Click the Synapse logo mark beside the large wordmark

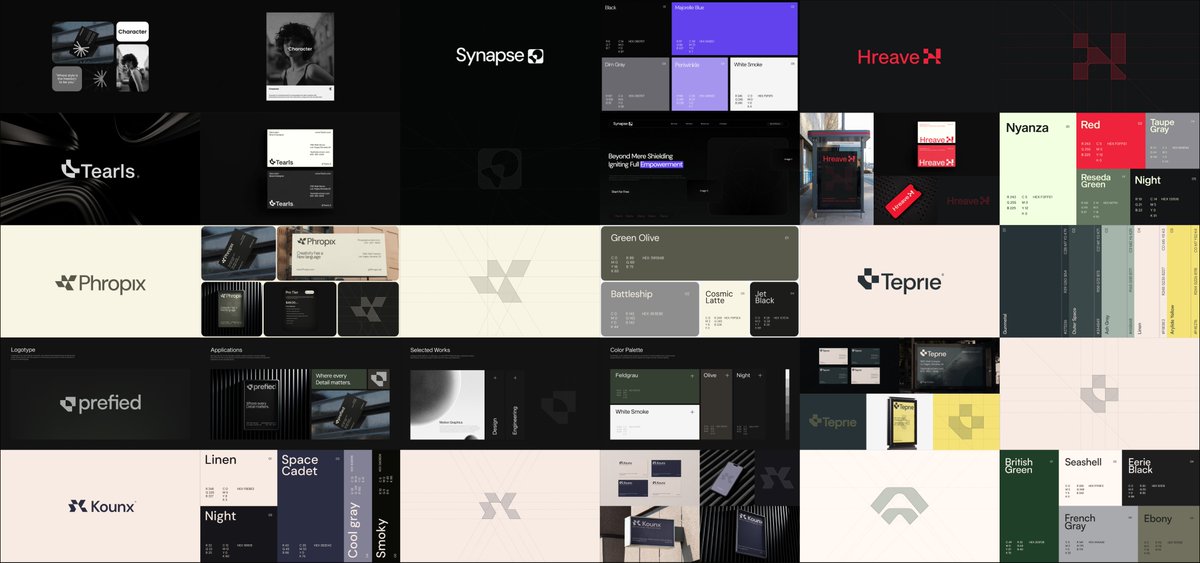(x=536, y=56)
